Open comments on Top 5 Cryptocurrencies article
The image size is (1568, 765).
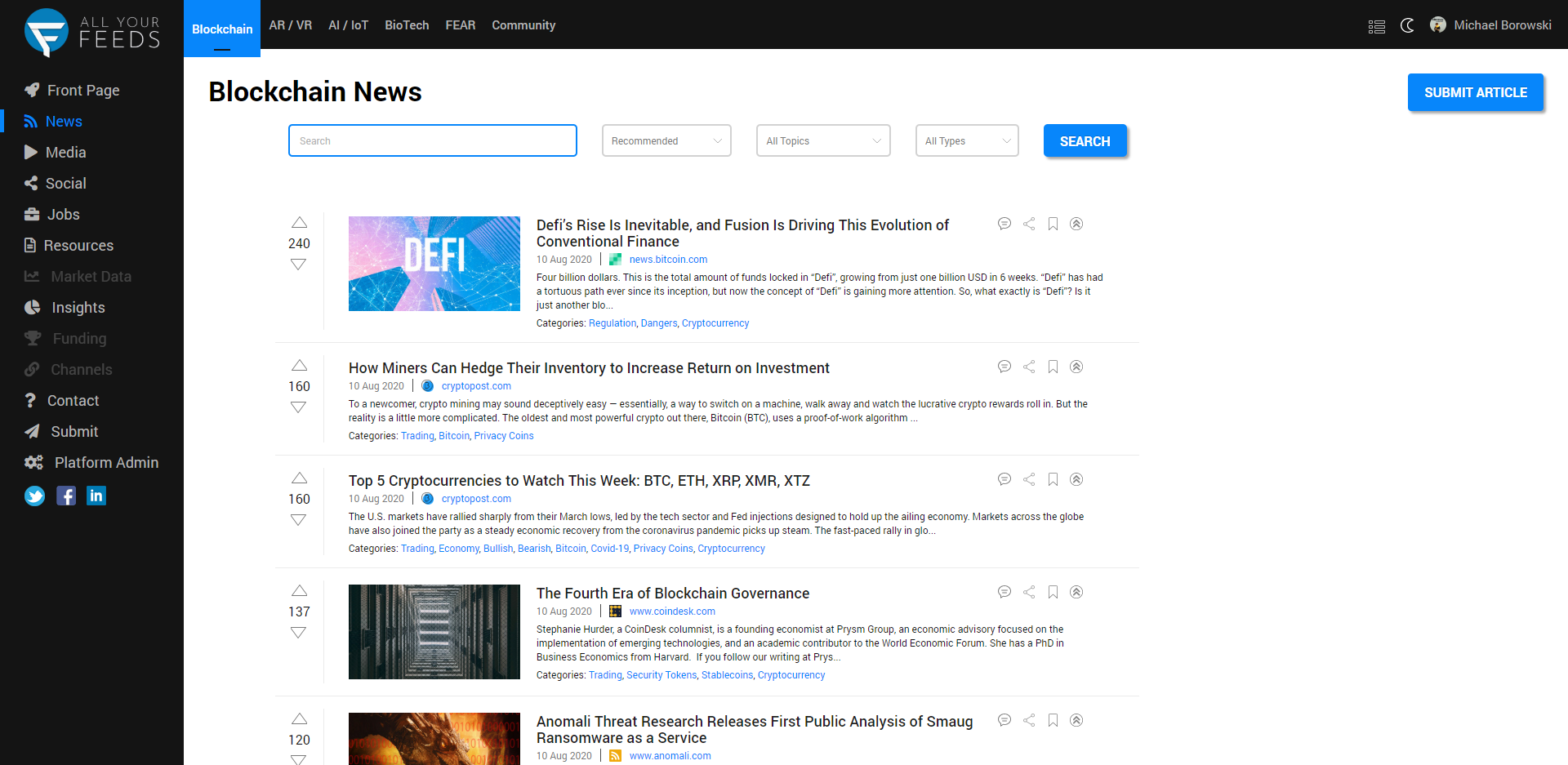1004,479
